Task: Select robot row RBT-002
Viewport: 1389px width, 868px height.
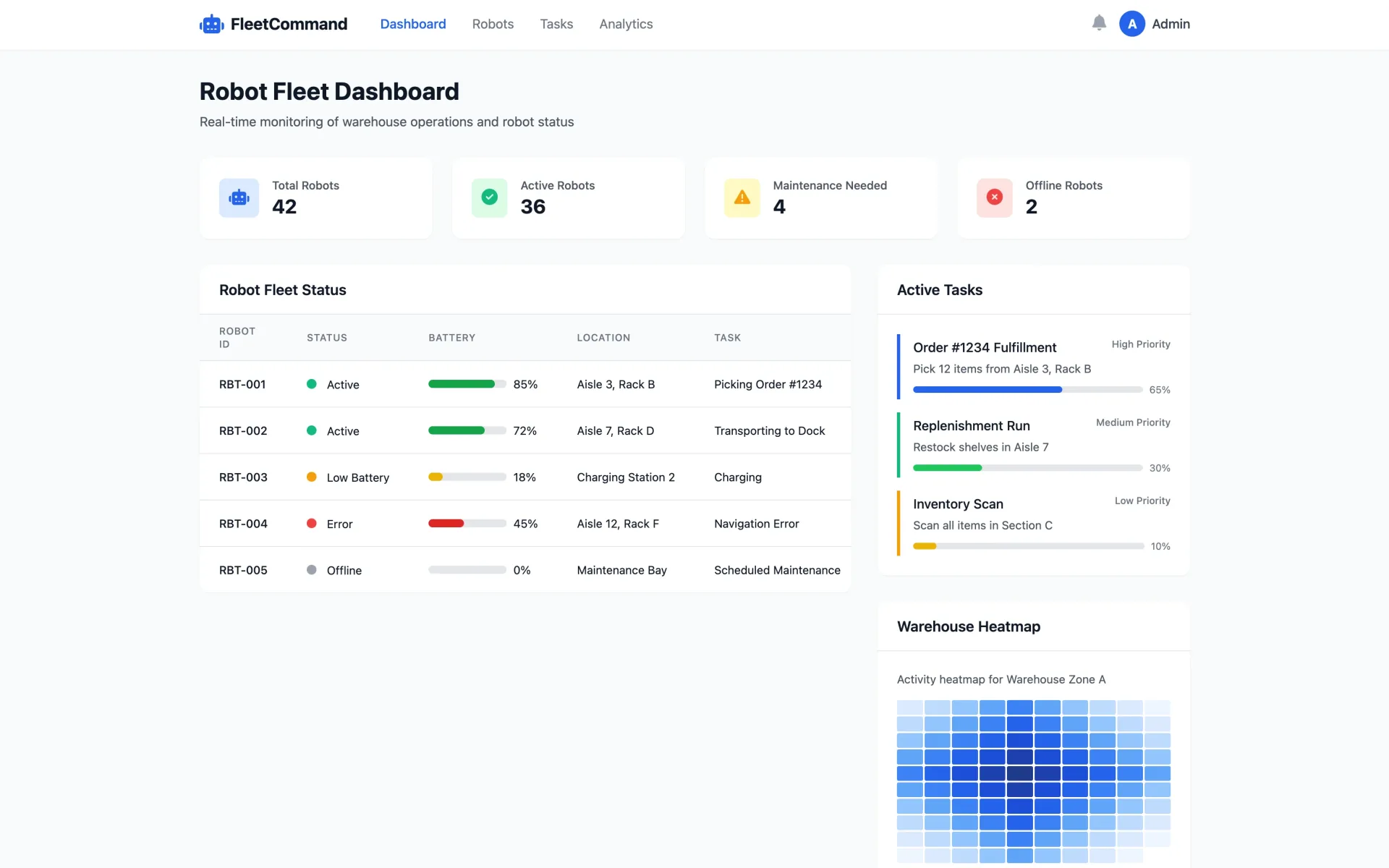Action: click(x=525, y=430)
